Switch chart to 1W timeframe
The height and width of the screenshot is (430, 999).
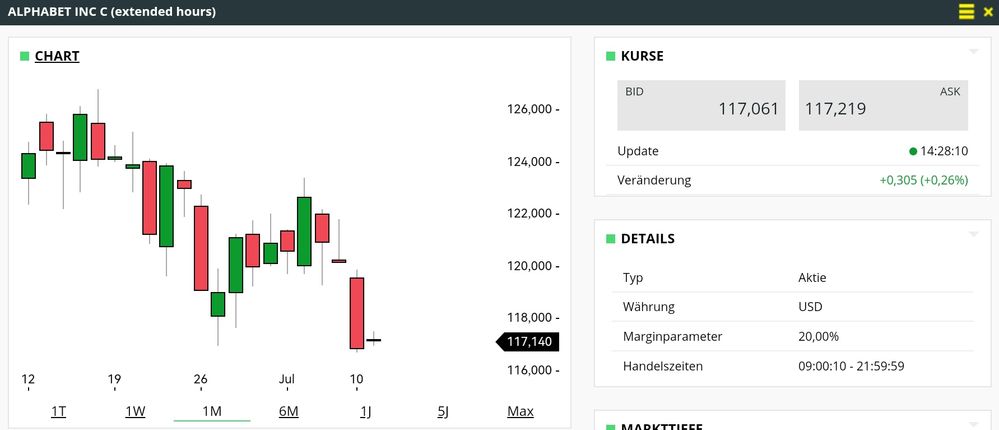[x=135, y=411]
